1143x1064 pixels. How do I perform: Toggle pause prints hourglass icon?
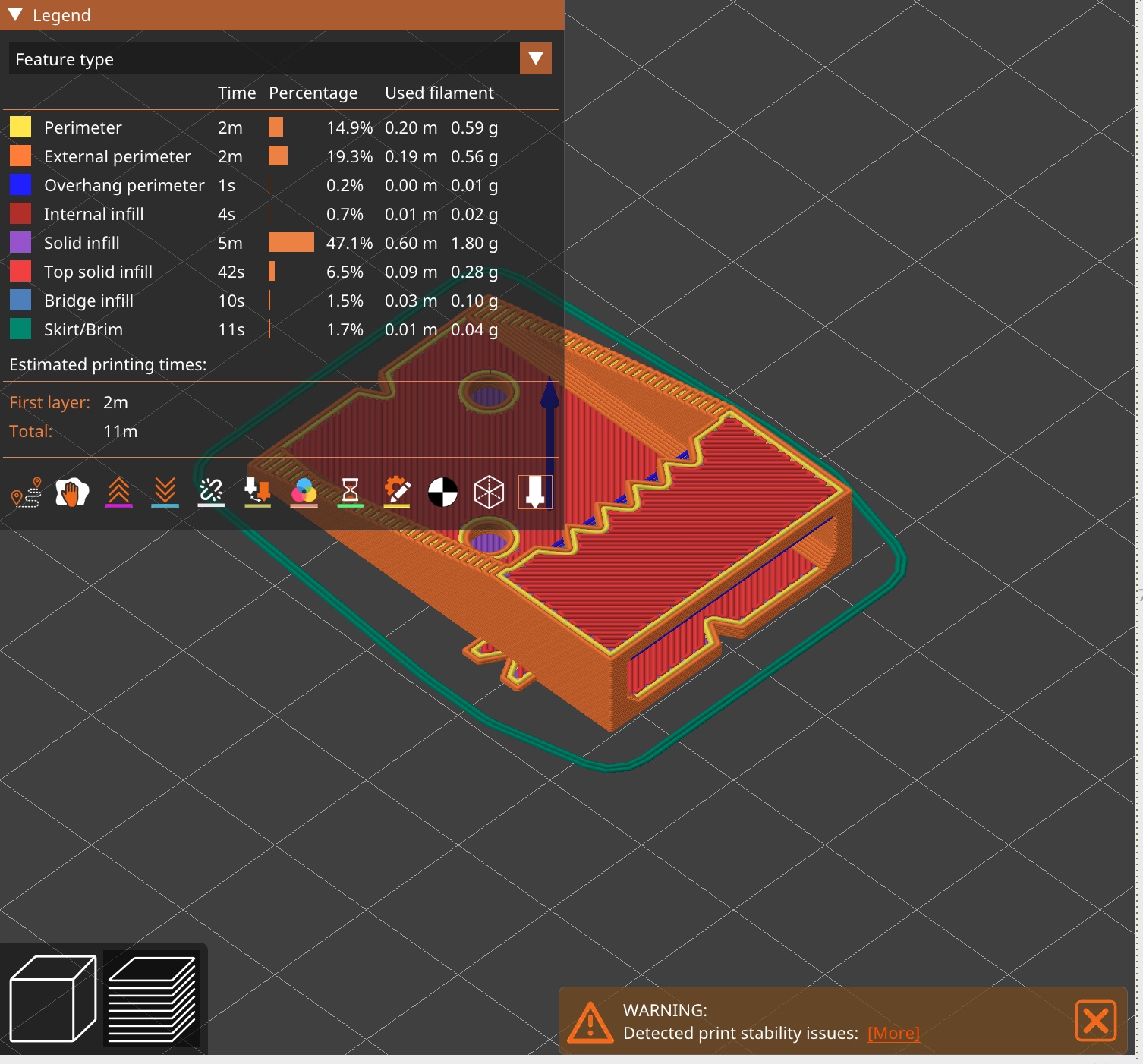pyautogui.click(x=350, y=492)
